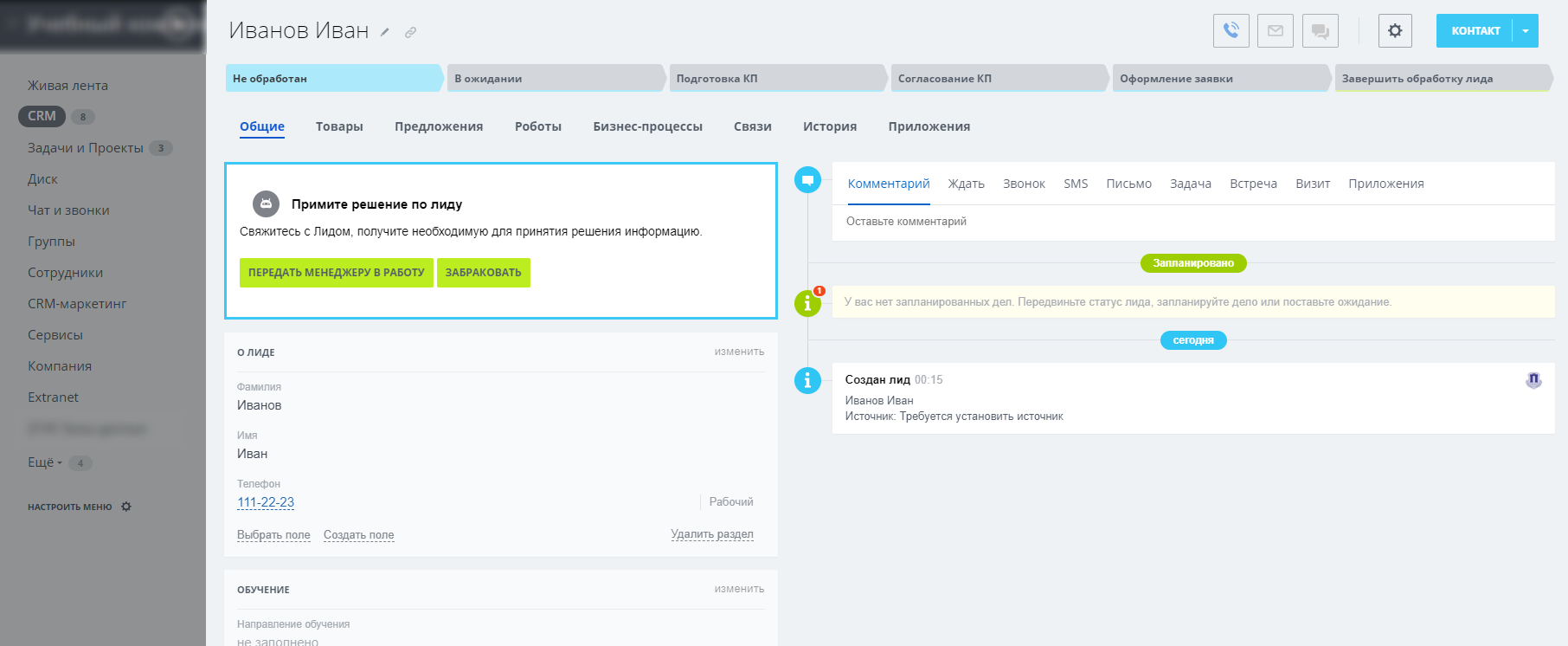This screenshot has height=646, width=1568.
Task: Copy lead link using the chain icon
Action: pyautogui.click(x=411, y=33)
